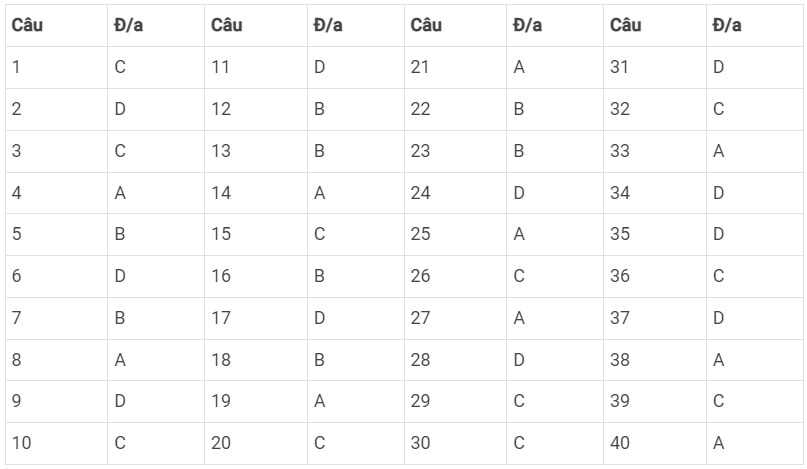Click answer A for question 40
Viewport: 807px width, 469px height.
[x=754, y=443]
